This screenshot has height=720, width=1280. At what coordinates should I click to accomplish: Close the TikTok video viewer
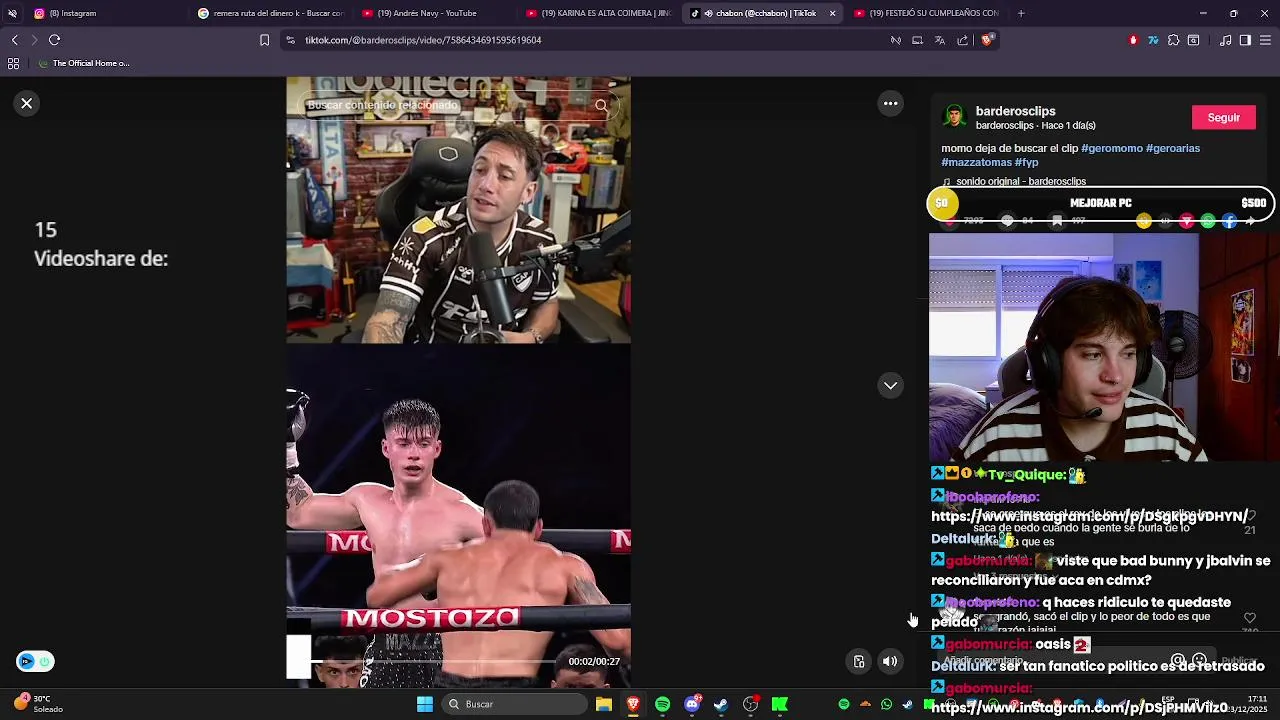click(27, 104)
